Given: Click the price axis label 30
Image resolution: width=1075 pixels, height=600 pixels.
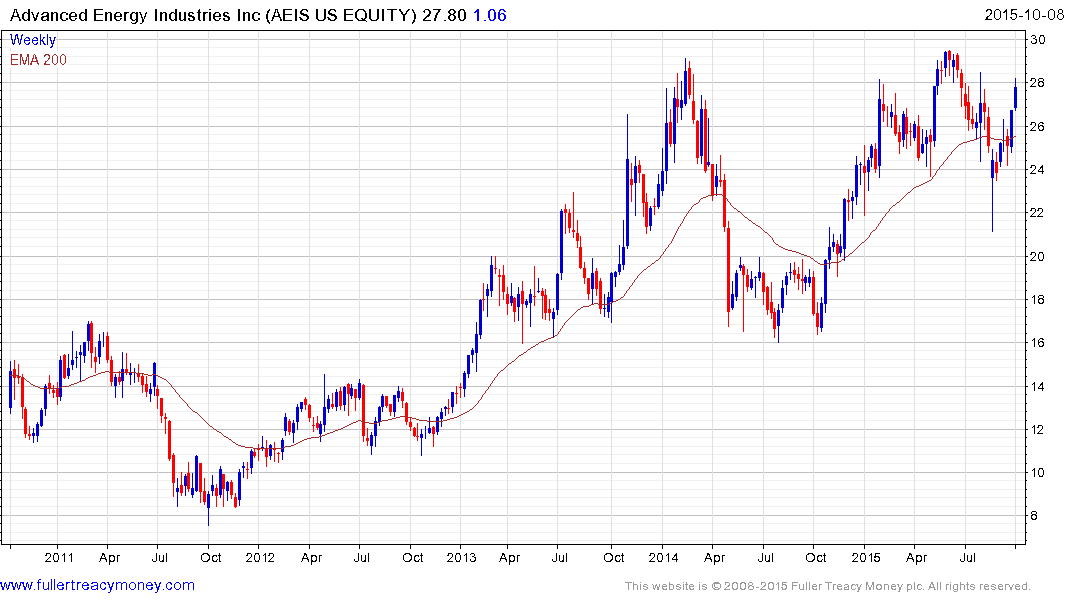Looking at the screenshot, I should pos(1038,40).
